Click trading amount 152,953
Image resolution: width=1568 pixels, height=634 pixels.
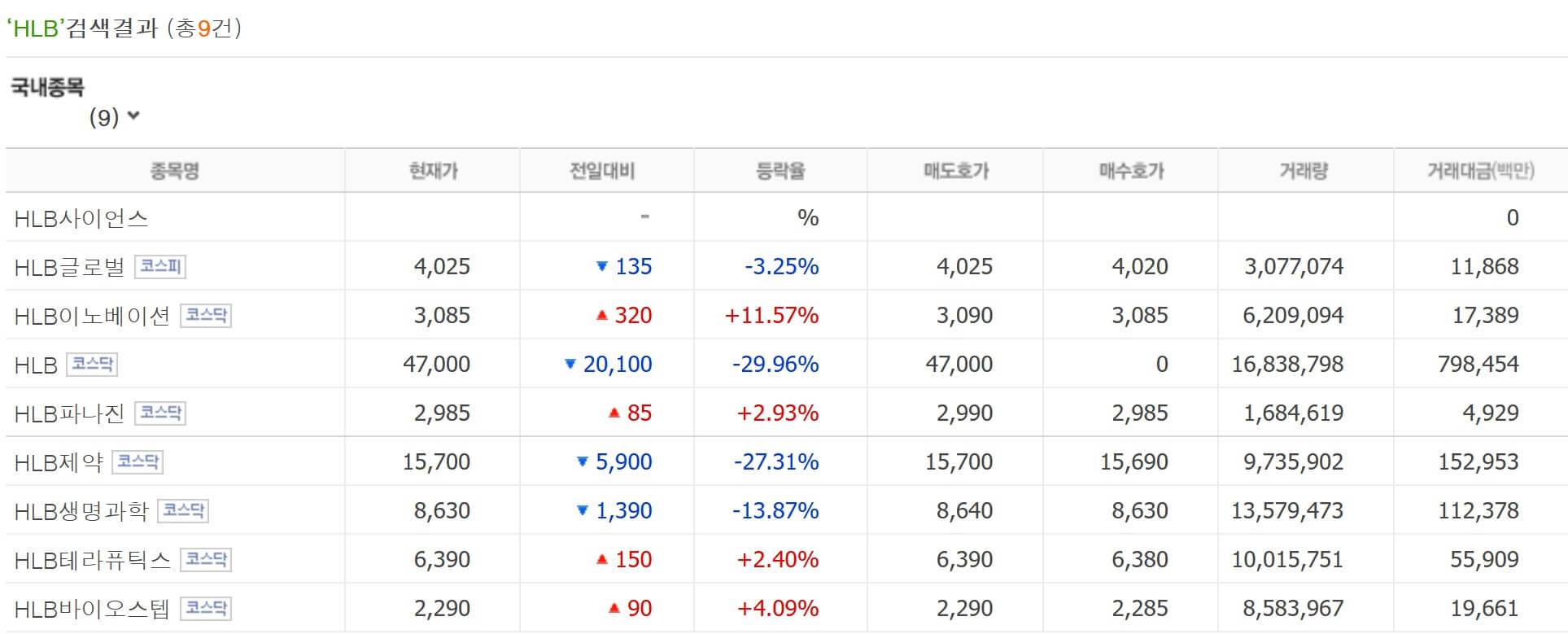coord(1478,462)
